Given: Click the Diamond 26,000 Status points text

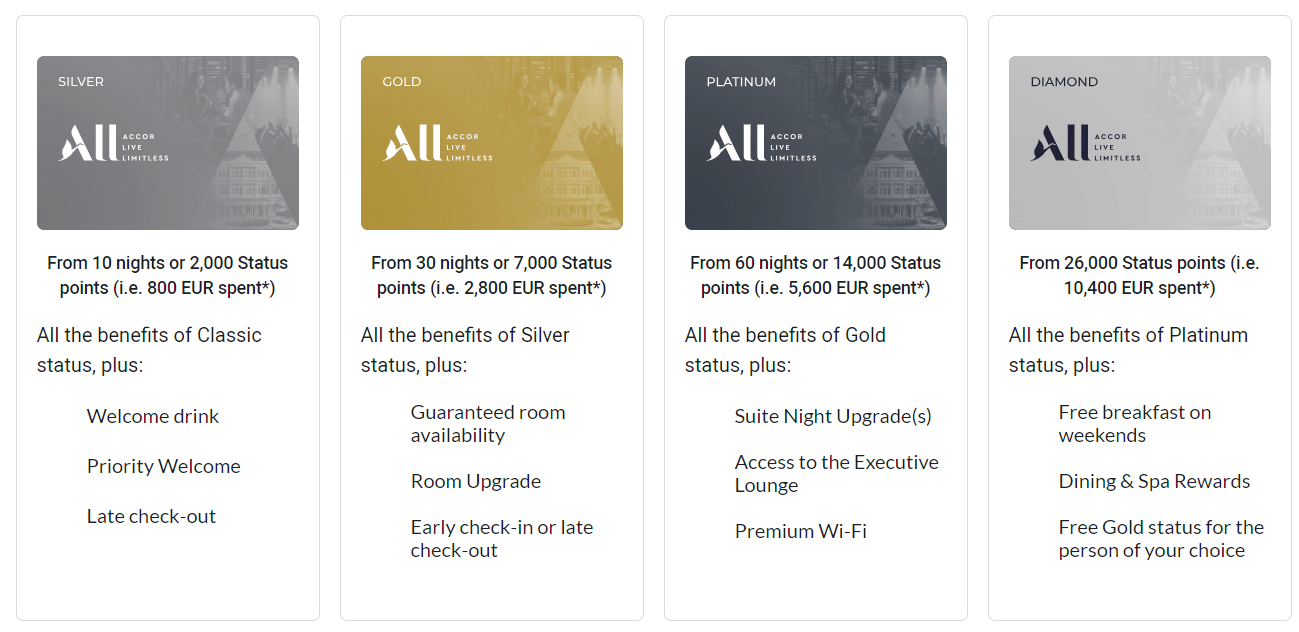Looking at the screenshot, I should (x=1139, y=275).
